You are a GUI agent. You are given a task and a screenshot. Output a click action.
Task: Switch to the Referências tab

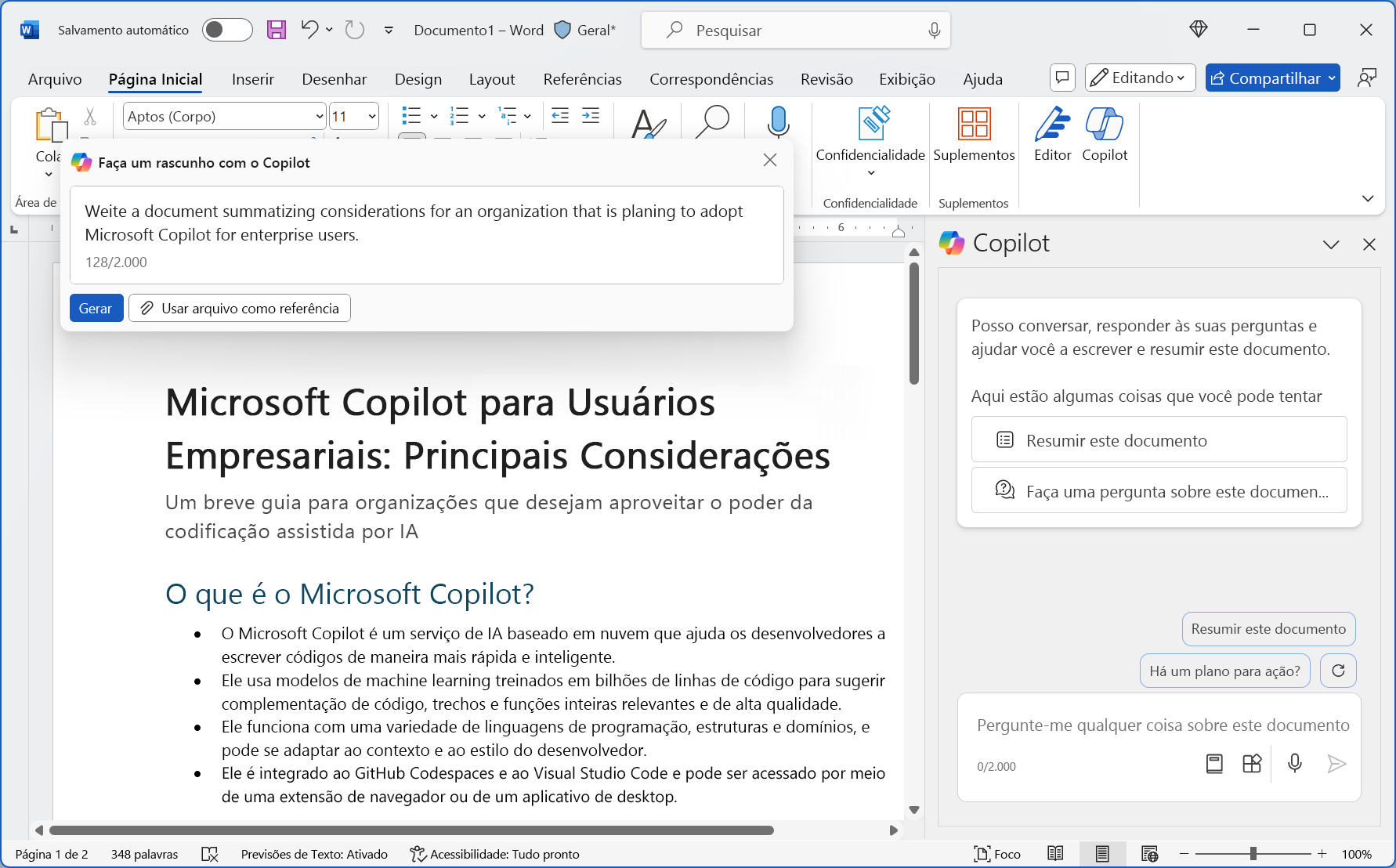point(582,79)
